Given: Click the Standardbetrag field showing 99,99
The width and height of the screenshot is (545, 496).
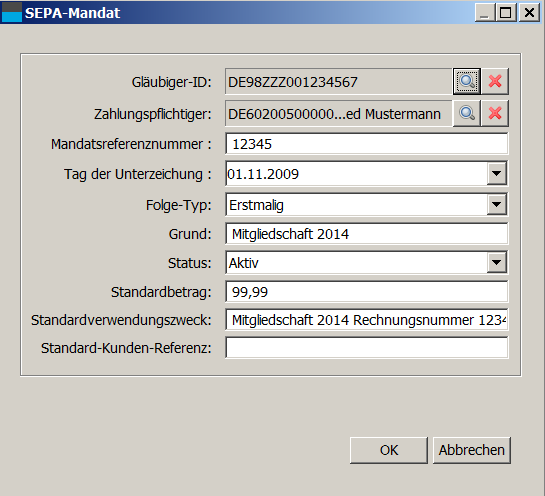Looking at the screenshot, I should click(x=367, y=292).
